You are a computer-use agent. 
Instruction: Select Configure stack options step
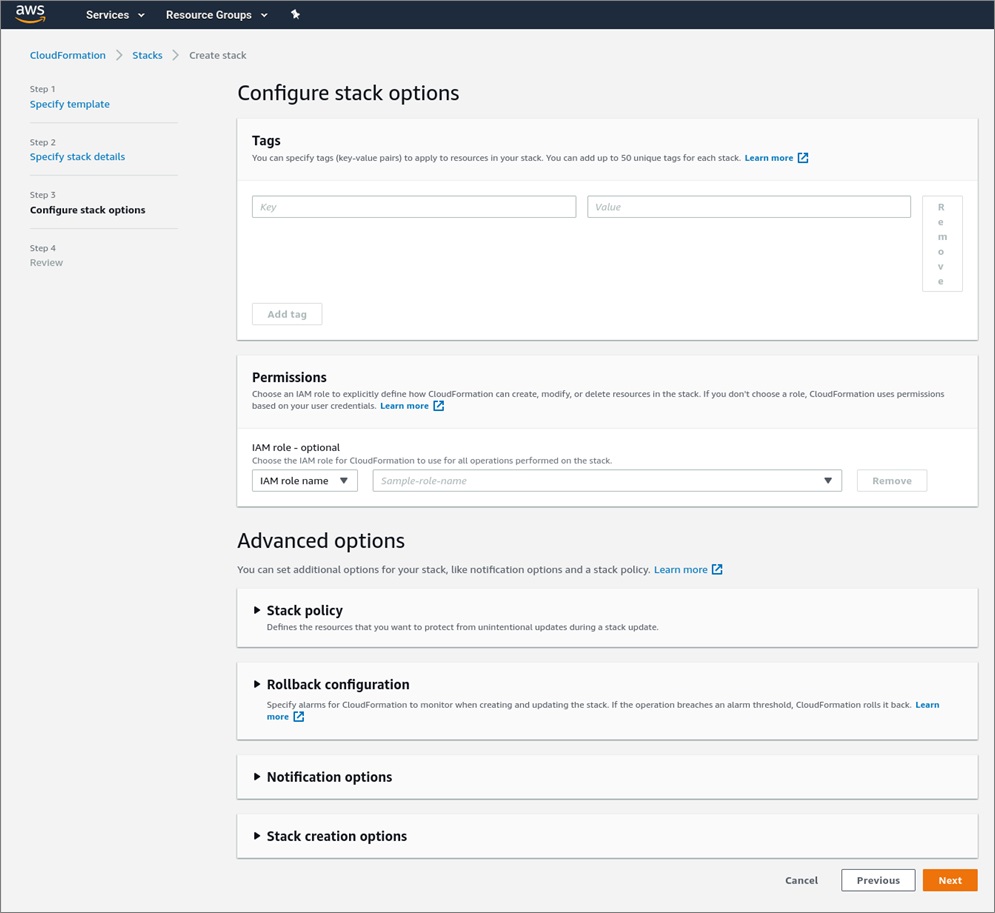[88, 210]
